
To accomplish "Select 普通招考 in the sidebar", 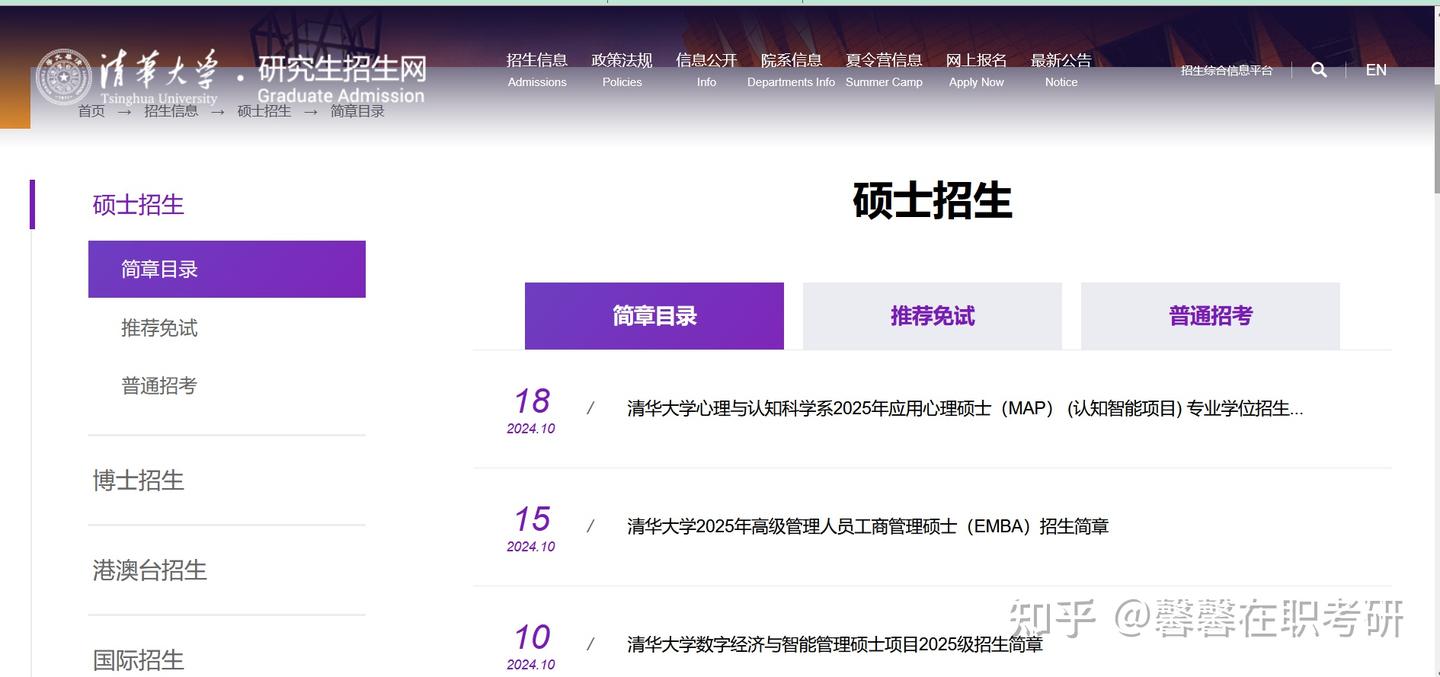I will tap(159, 386).
